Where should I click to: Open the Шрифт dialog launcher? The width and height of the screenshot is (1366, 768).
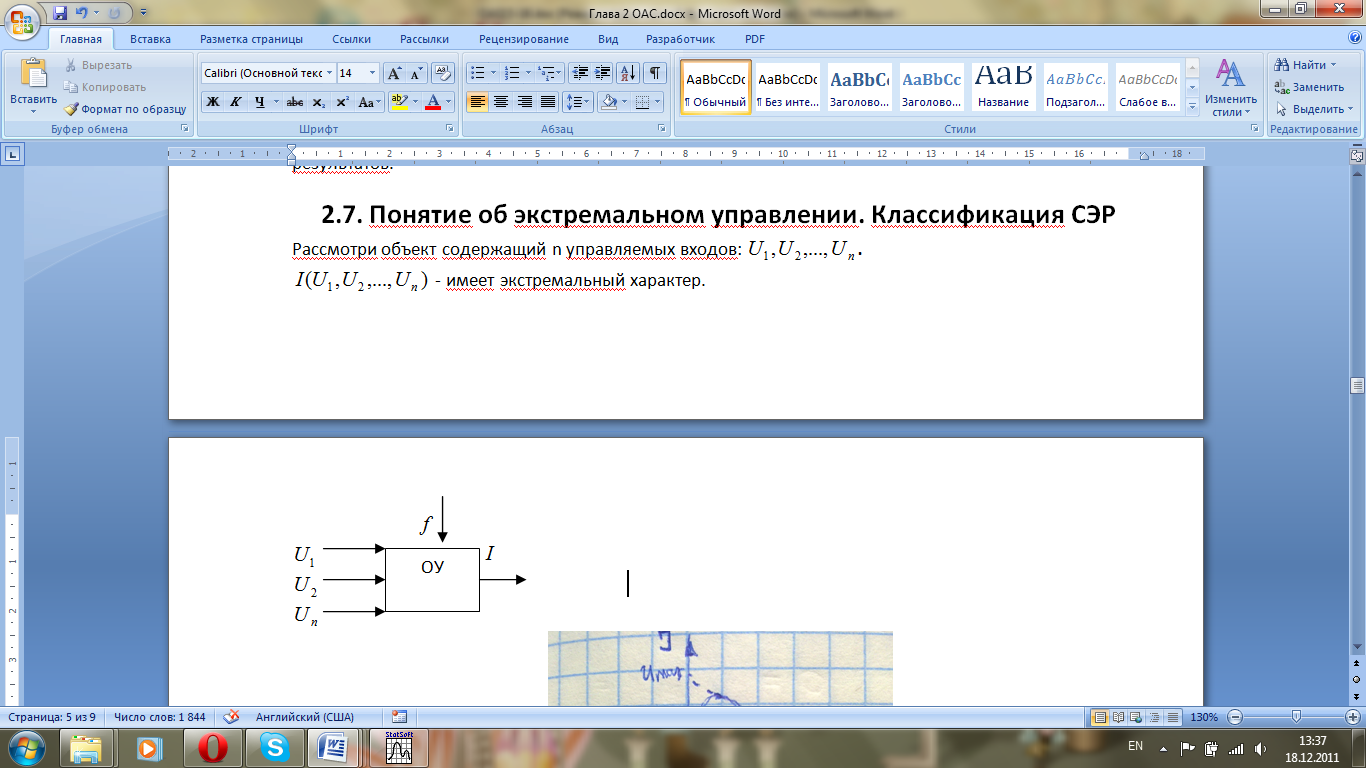click(x=450, y=129)
